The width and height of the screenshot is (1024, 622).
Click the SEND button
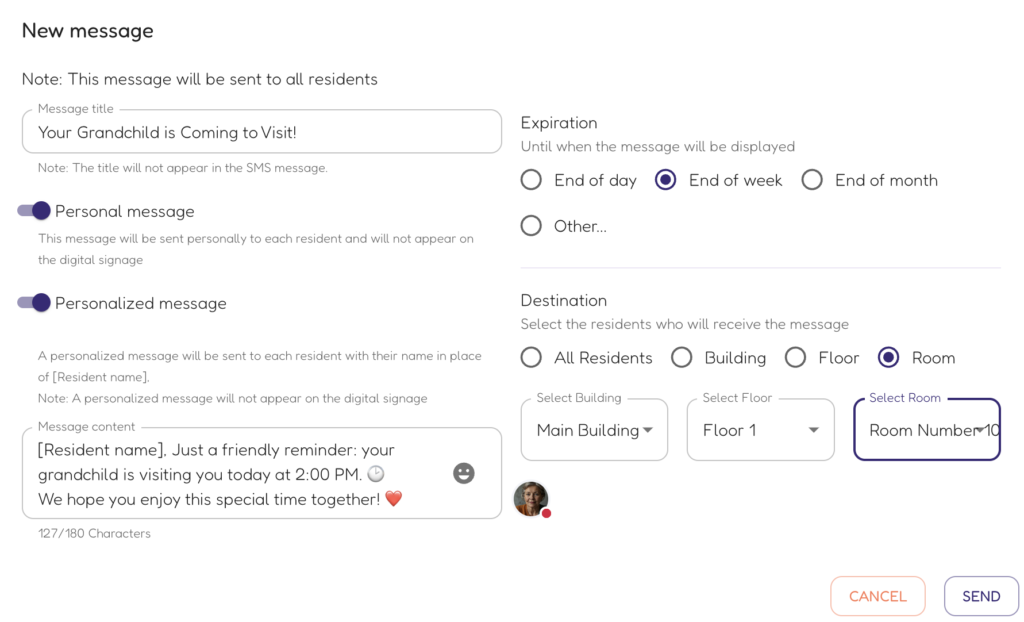click(981, 596)
